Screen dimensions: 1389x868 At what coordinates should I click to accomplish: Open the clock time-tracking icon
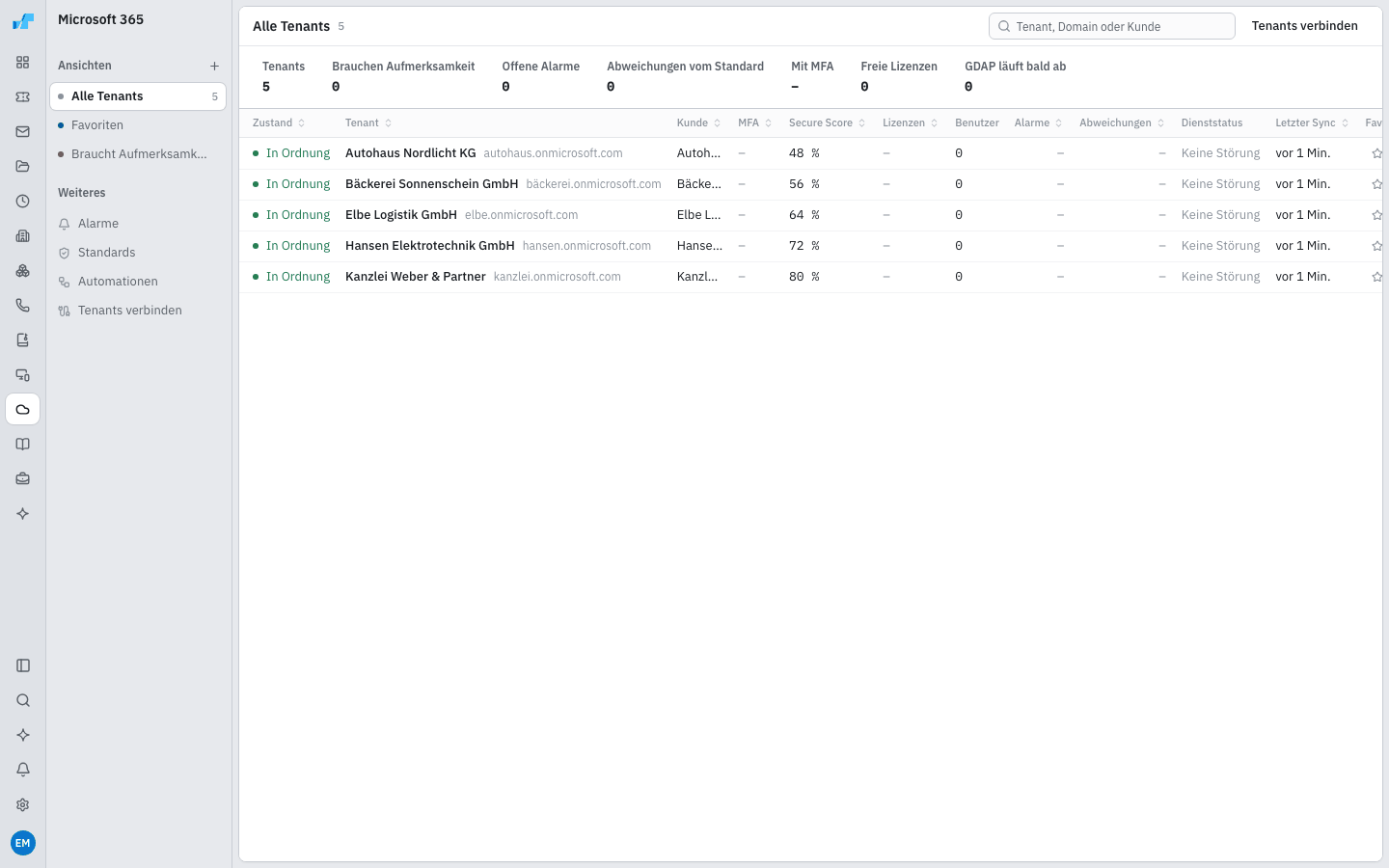coord(23,202)
